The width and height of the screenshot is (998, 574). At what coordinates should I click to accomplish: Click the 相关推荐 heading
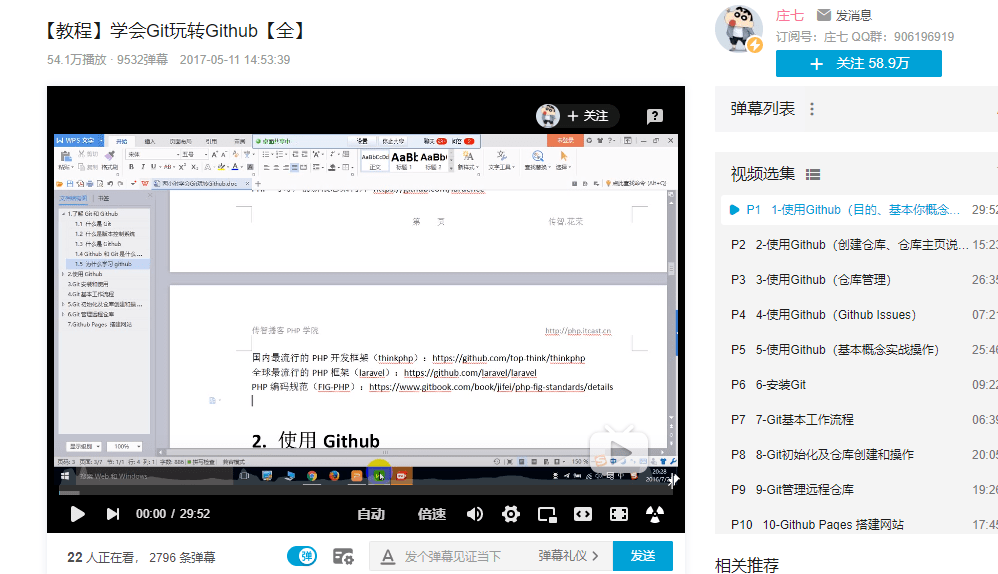pos(747,565)
